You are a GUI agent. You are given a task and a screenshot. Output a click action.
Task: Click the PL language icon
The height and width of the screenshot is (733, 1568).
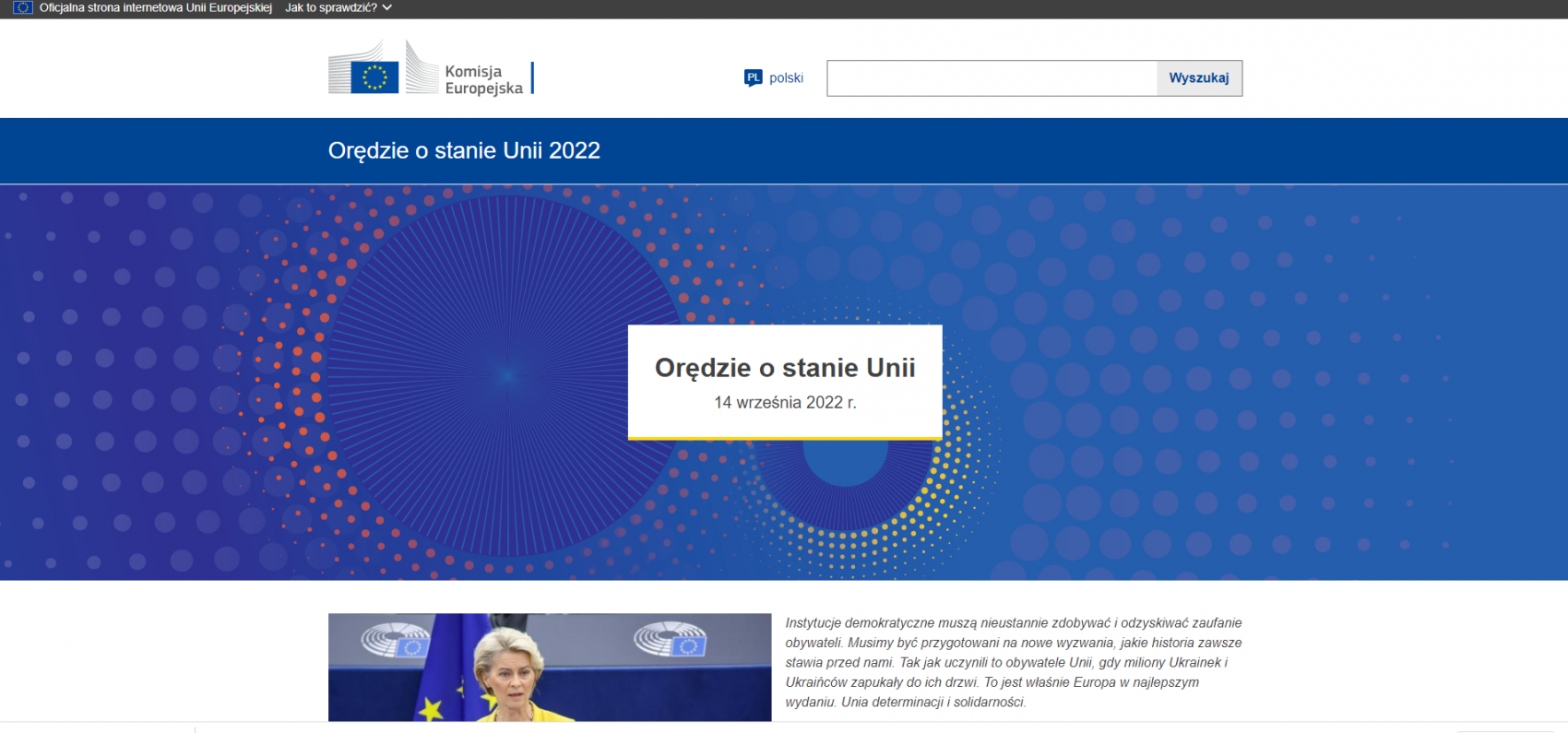[x=753, y=77]
